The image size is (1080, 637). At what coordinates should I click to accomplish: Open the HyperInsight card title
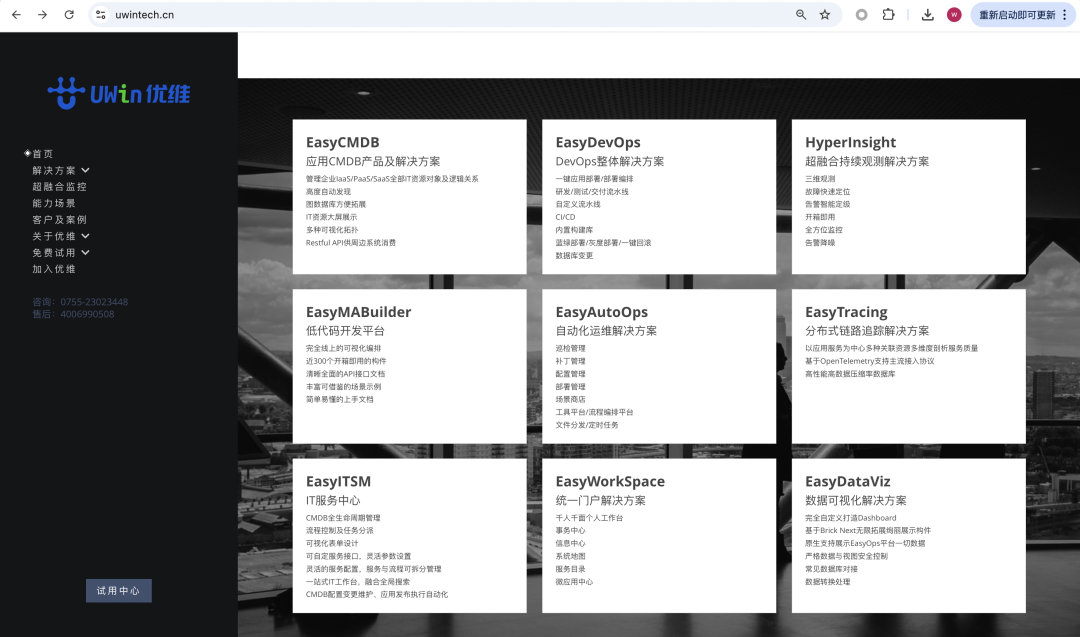tap(851, 142)
